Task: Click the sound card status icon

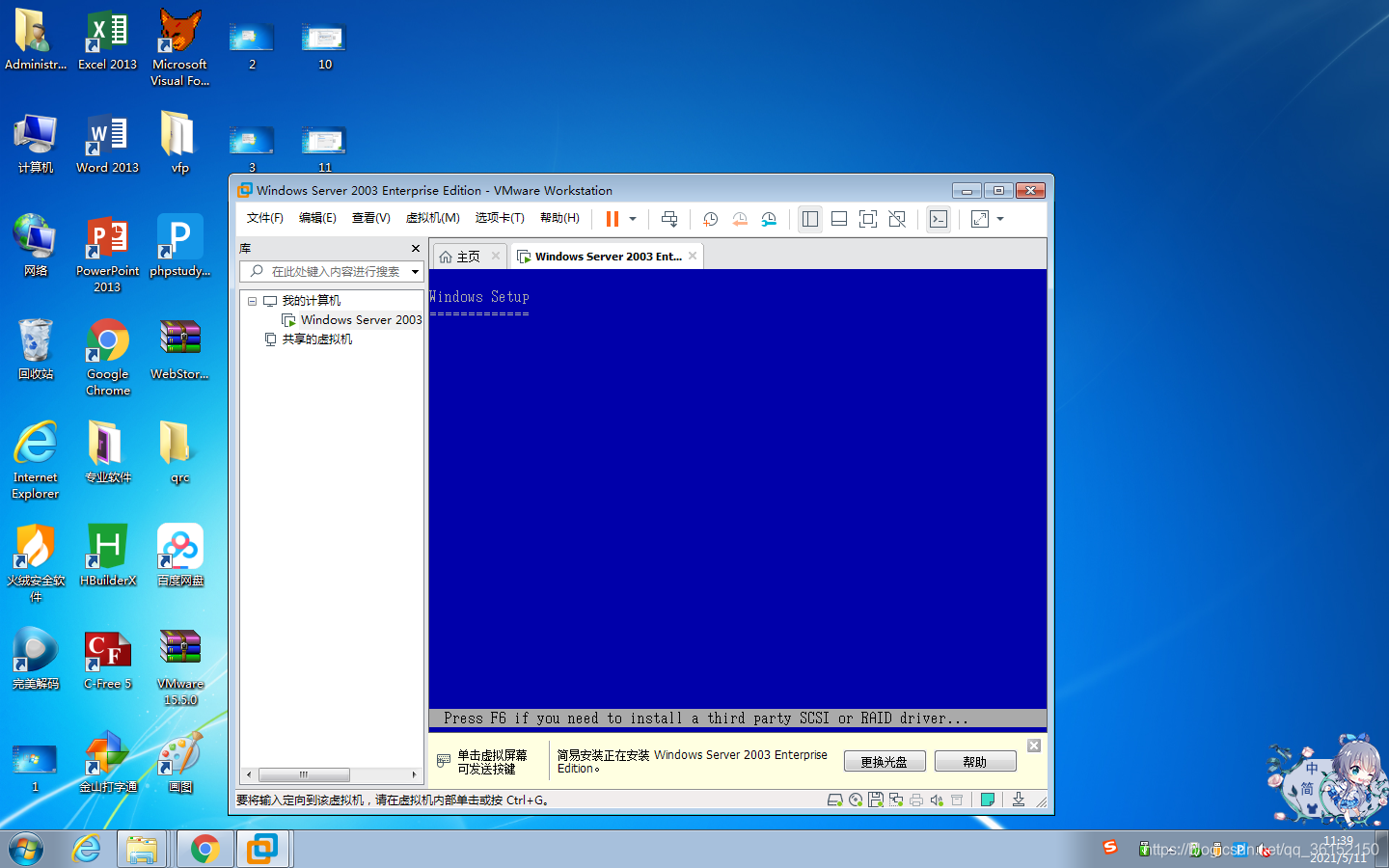Action: tap(937, 800)
